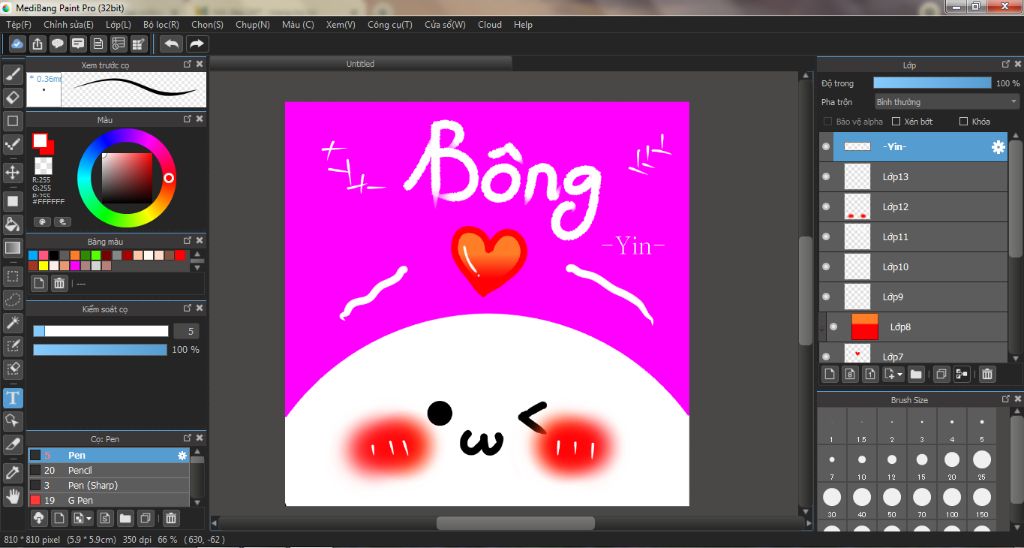Undock the Brush Size panel

click(1006, 398)
